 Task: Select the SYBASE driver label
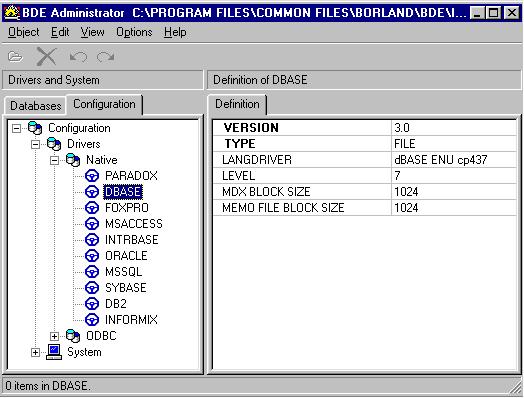[x=126, y=288]
